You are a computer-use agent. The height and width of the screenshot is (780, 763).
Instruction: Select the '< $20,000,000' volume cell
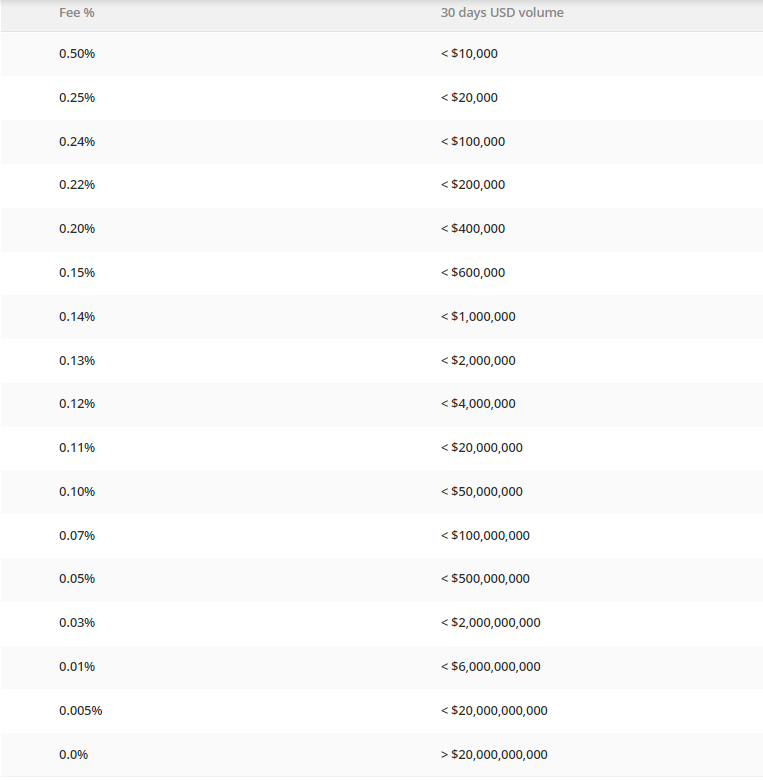pyautogui.click(x=481, y=448)
